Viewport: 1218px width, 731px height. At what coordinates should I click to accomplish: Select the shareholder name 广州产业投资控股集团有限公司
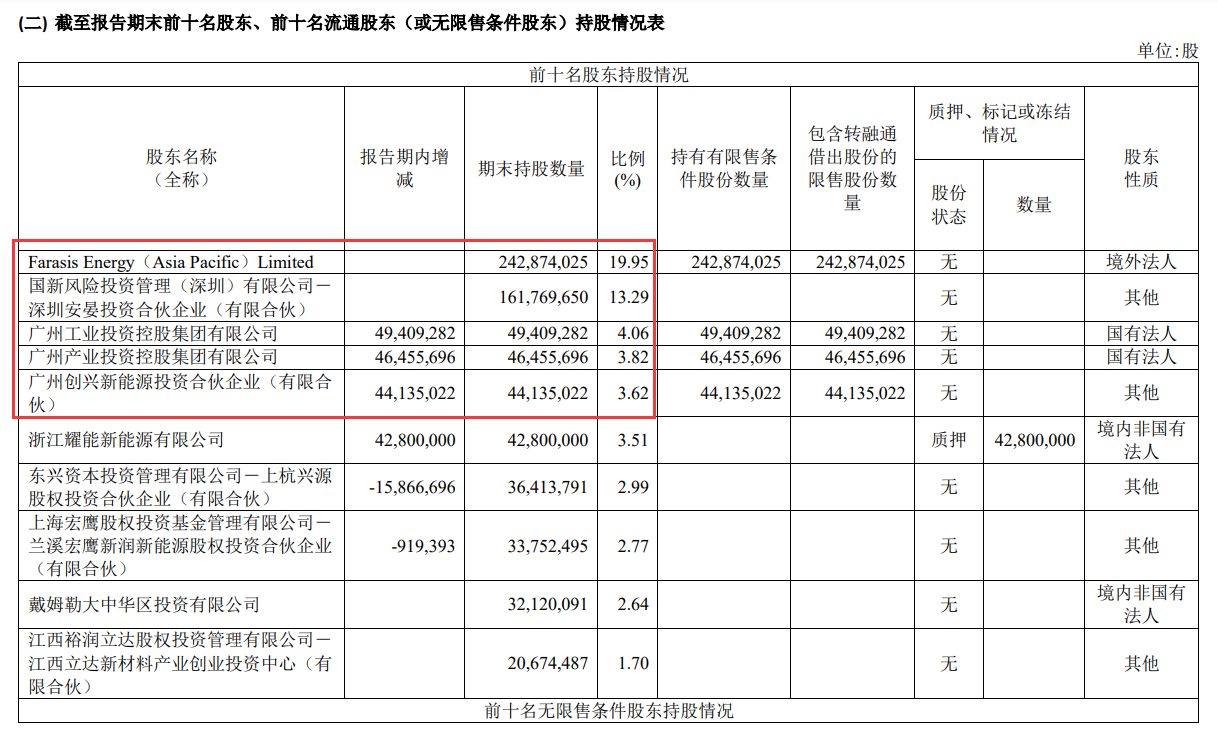(x=152, y=357)
